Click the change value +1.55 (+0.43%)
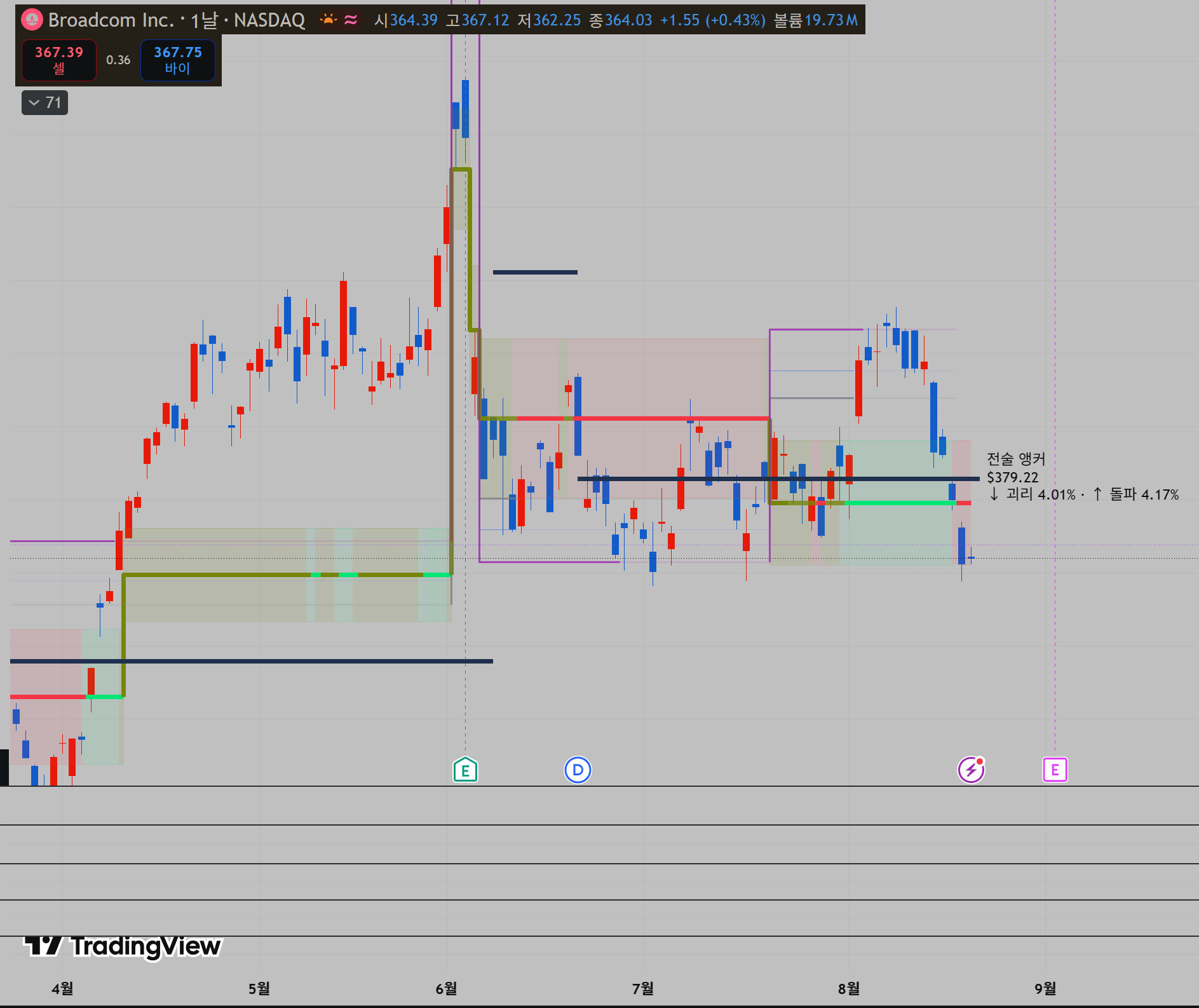1199x1008 pixels. [x=713, y=20]
